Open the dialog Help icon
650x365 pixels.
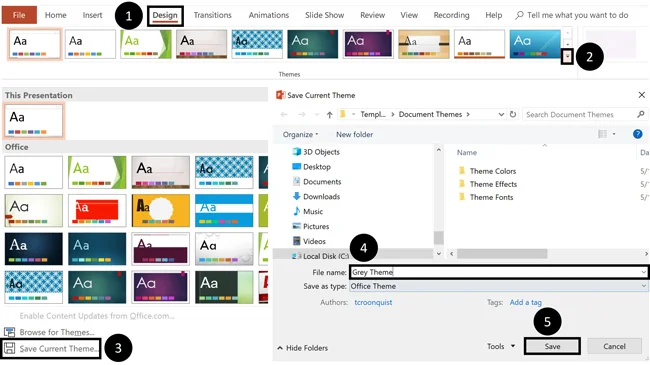pos(638,134)
